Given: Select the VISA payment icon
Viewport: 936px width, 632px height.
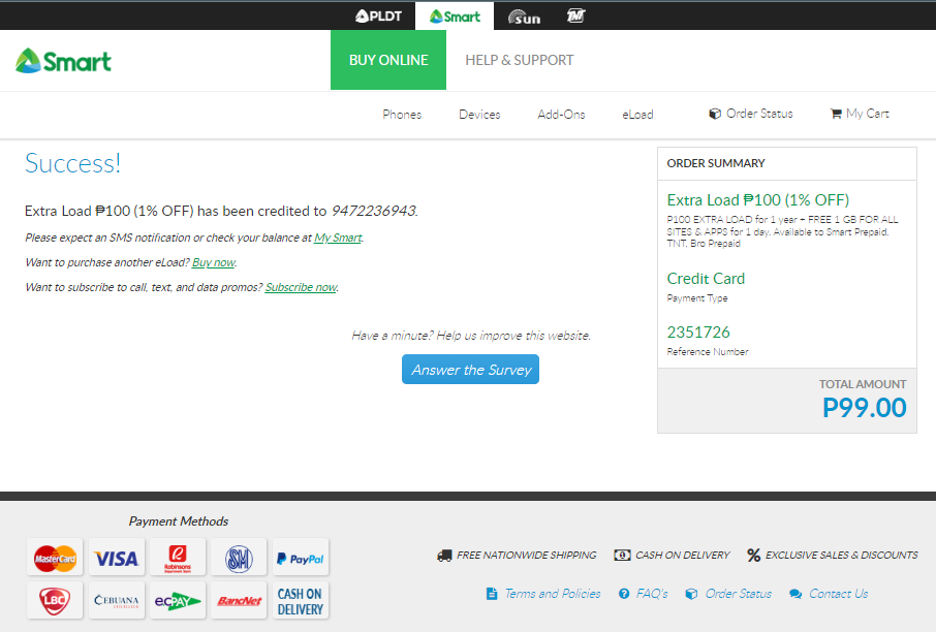Looking at the screenshot, I should (116, 558).
